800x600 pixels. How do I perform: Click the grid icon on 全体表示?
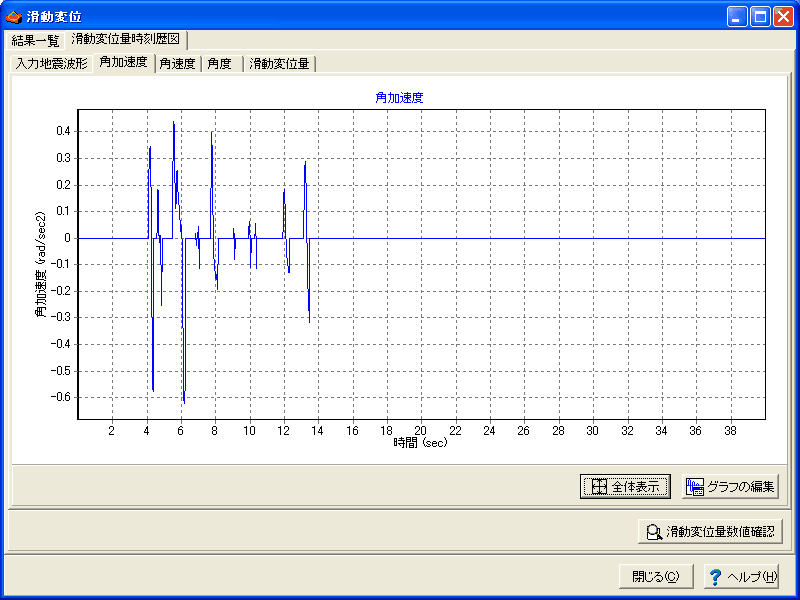599,487
